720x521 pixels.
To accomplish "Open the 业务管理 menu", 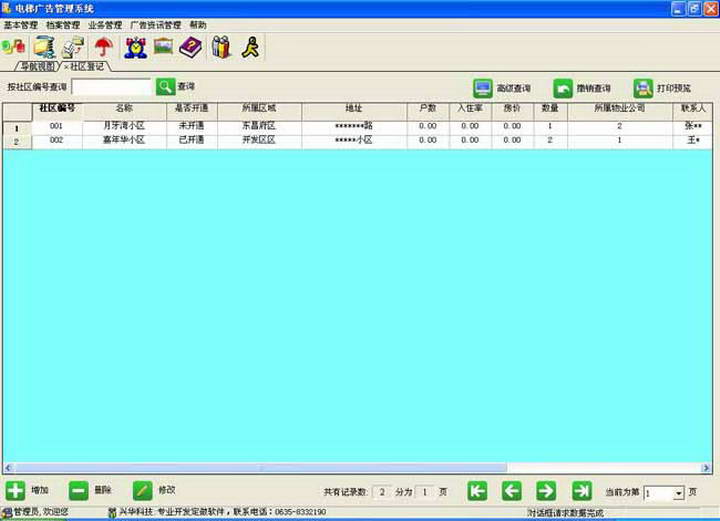I will click(105, 25).
